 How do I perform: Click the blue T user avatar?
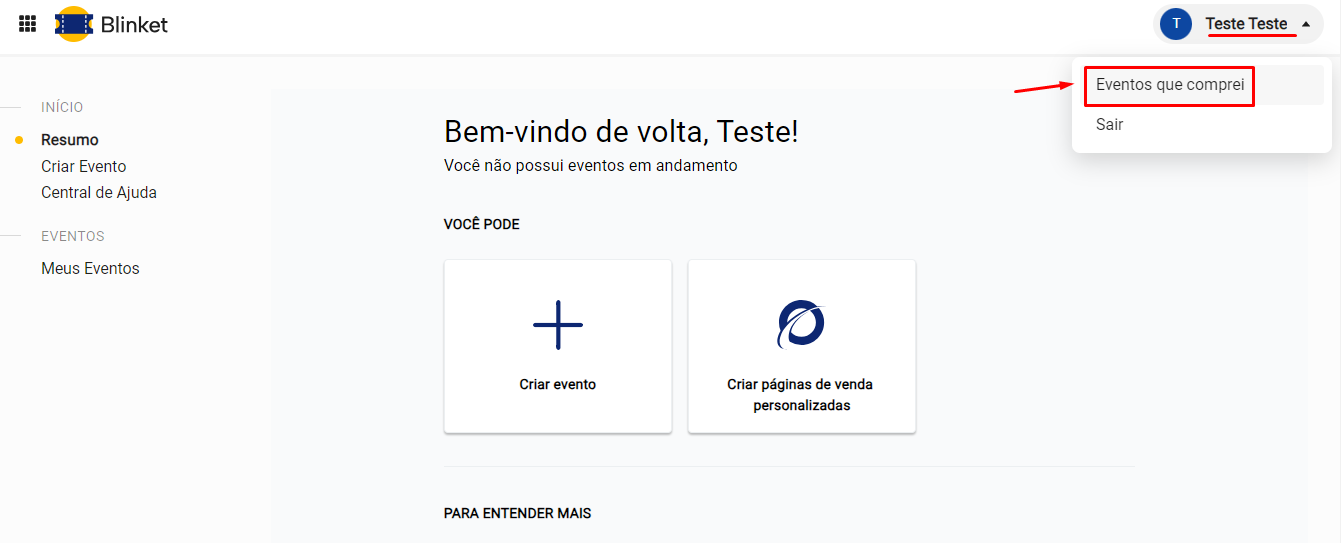point(1176,24)
